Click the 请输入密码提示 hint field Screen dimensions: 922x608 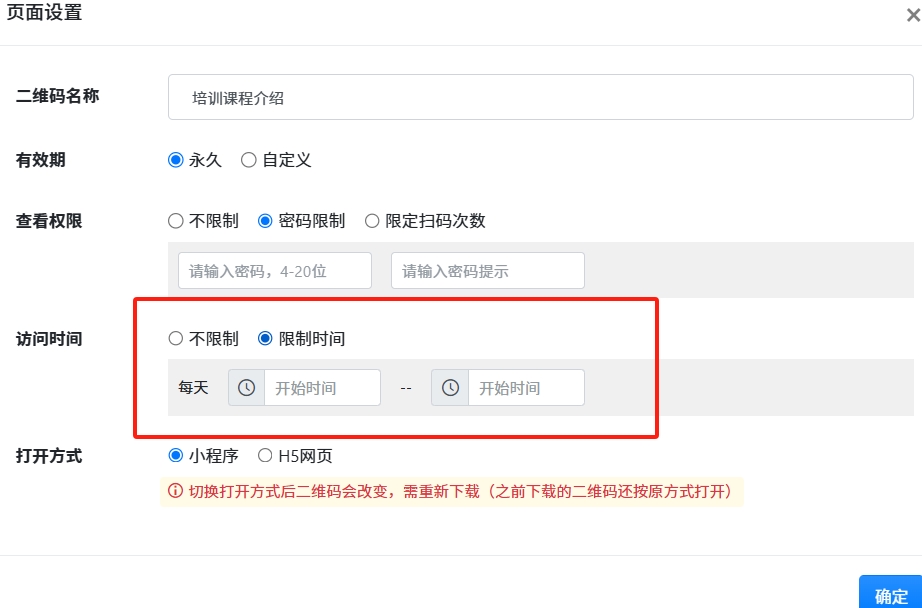pyautogui.click(x=487, y=271)
